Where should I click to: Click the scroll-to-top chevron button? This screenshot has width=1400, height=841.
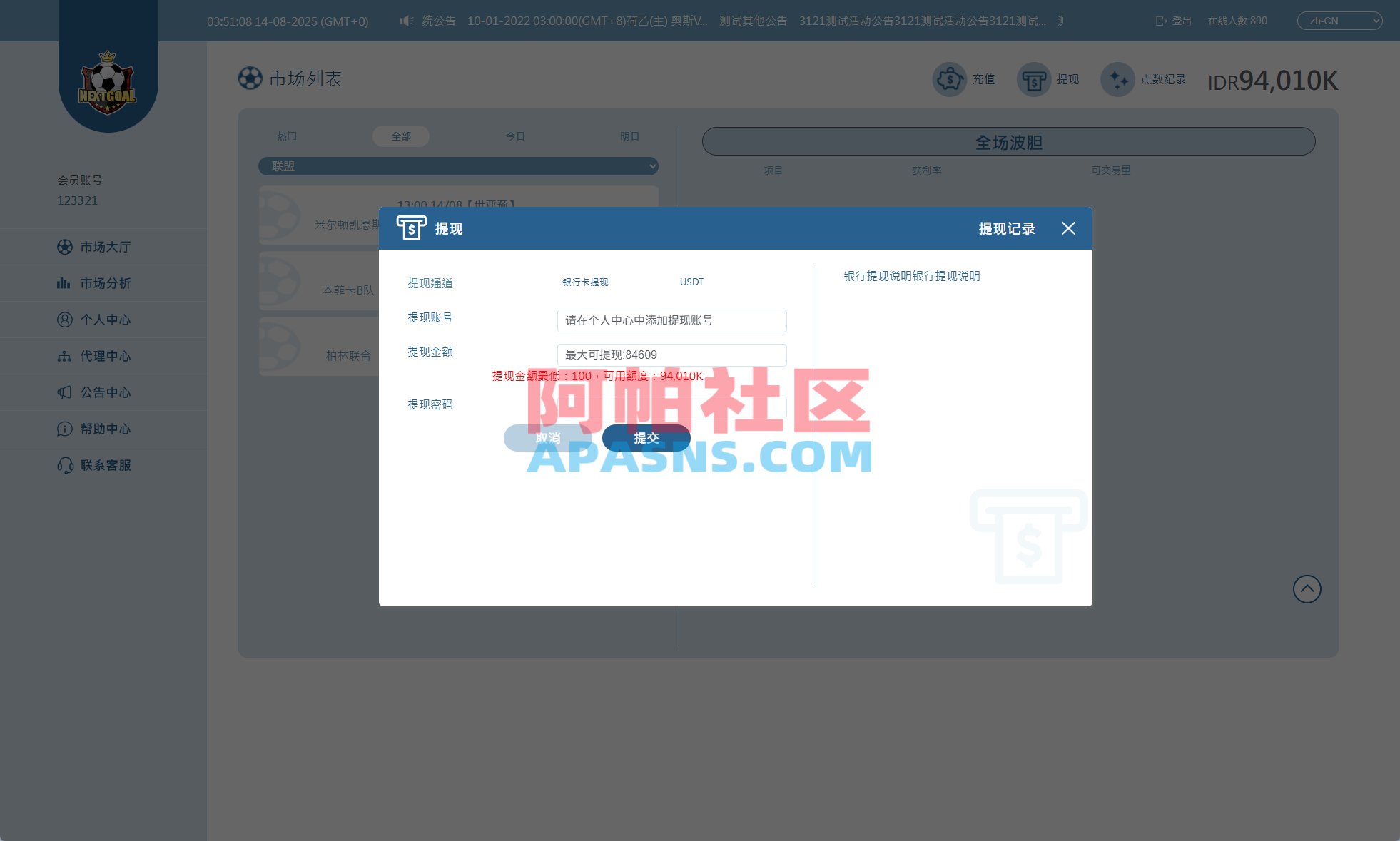click(x=1307, y=589)
